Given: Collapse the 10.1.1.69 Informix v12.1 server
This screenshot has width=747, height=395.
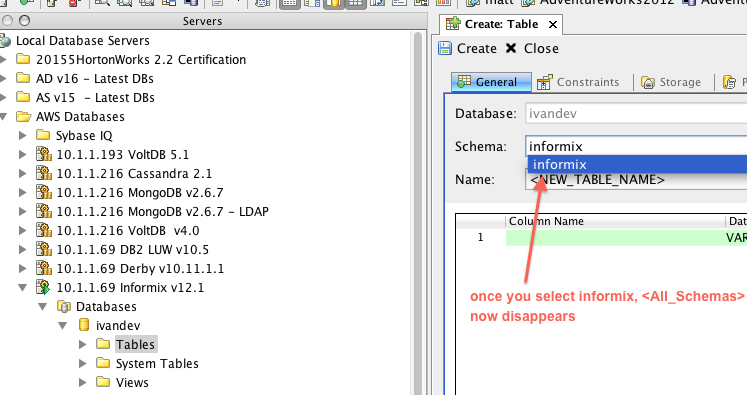Looking at the screenshot, I should [22, 288].
